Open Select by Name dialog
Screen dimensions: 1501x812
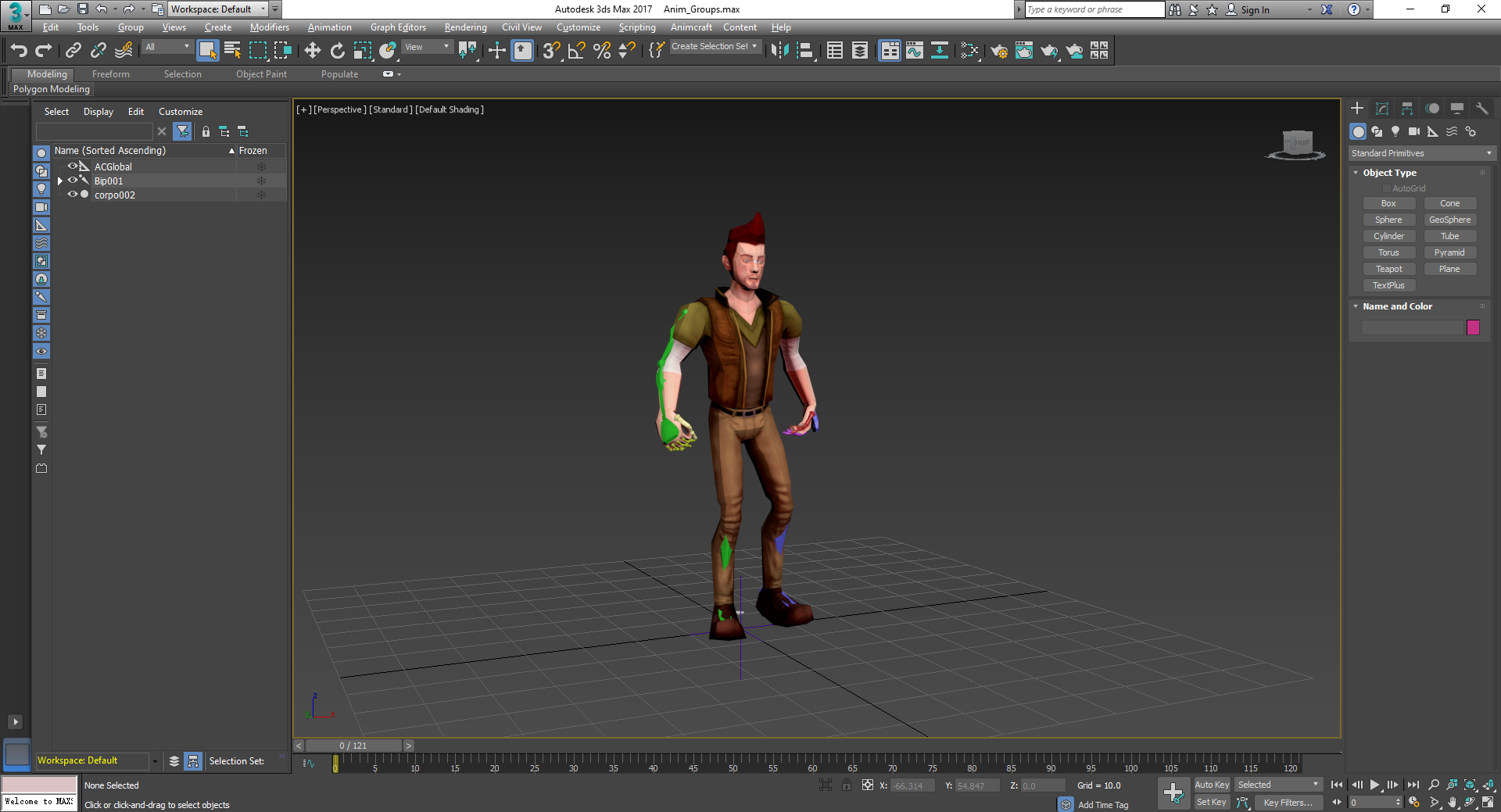point(232,51)
